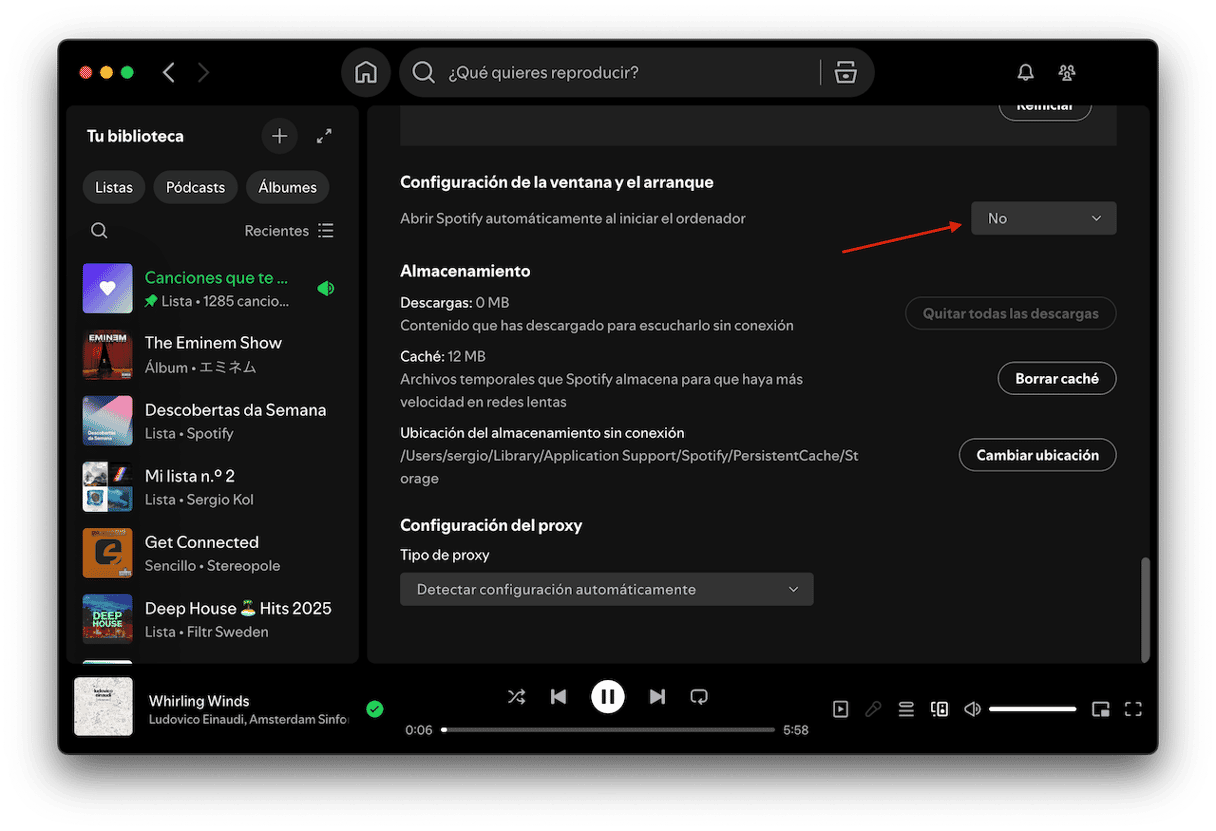
Task: Focus the ¿Qué quieres reproducir? search field
Action: tap(628, 72)
